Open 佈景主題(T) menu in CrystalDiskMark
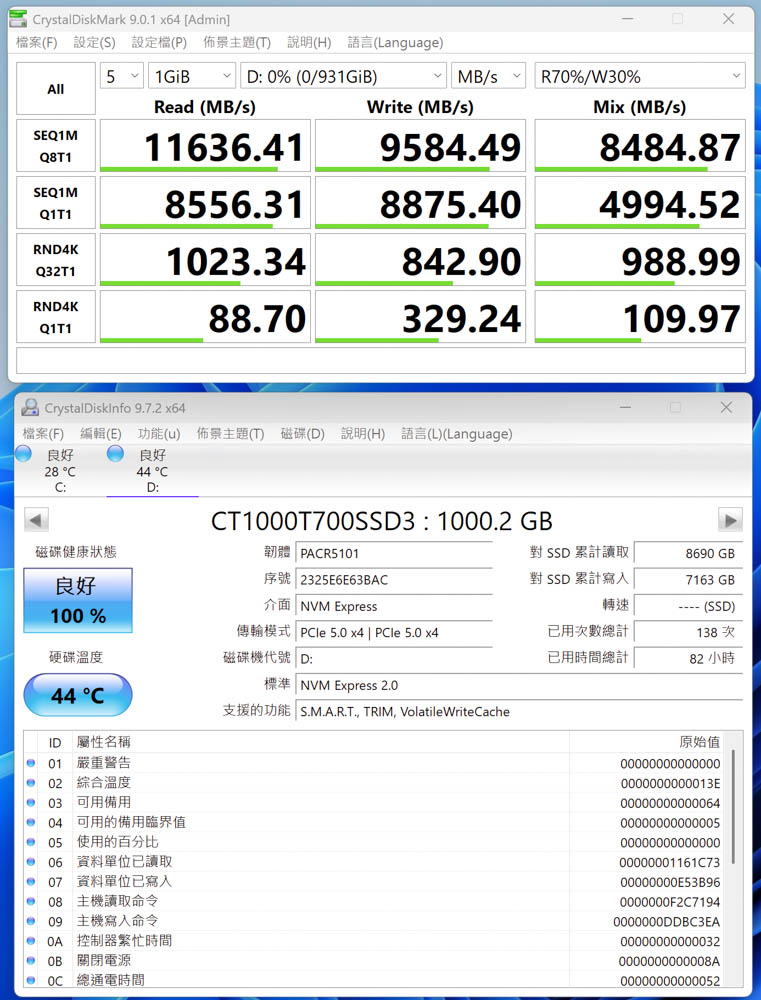 [x=236, y=43]
